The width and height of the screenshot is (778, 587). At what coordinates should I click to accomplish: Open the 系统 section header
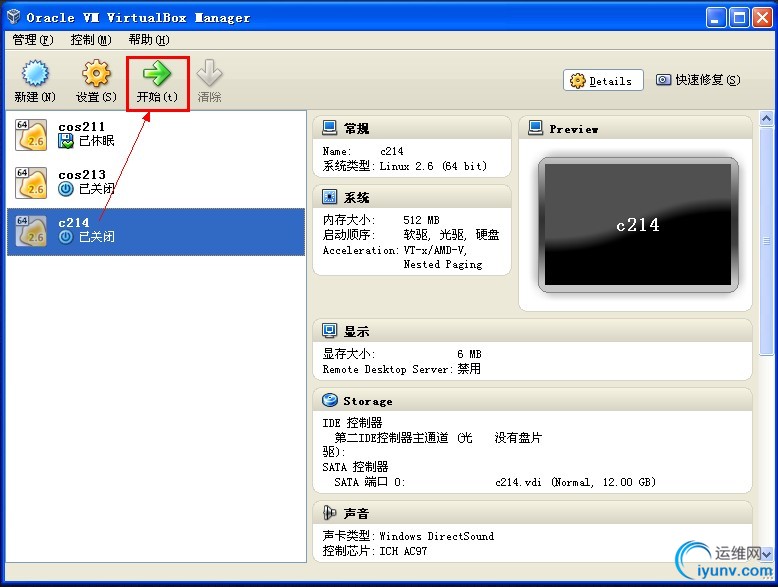click(412, 197)
